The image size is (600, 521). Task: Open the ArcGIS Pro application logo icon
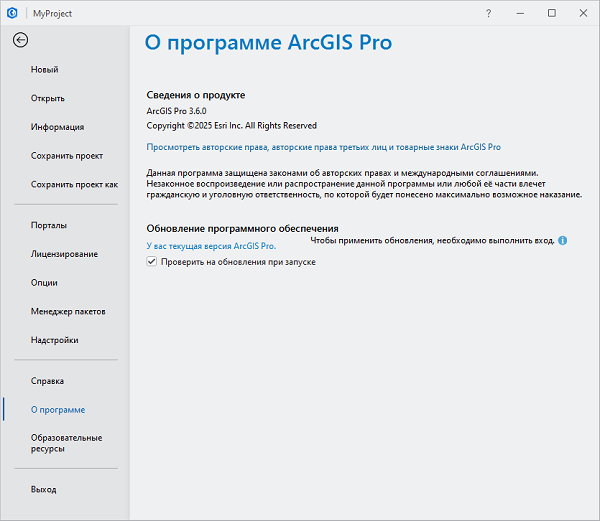click(x=12, y=13)
